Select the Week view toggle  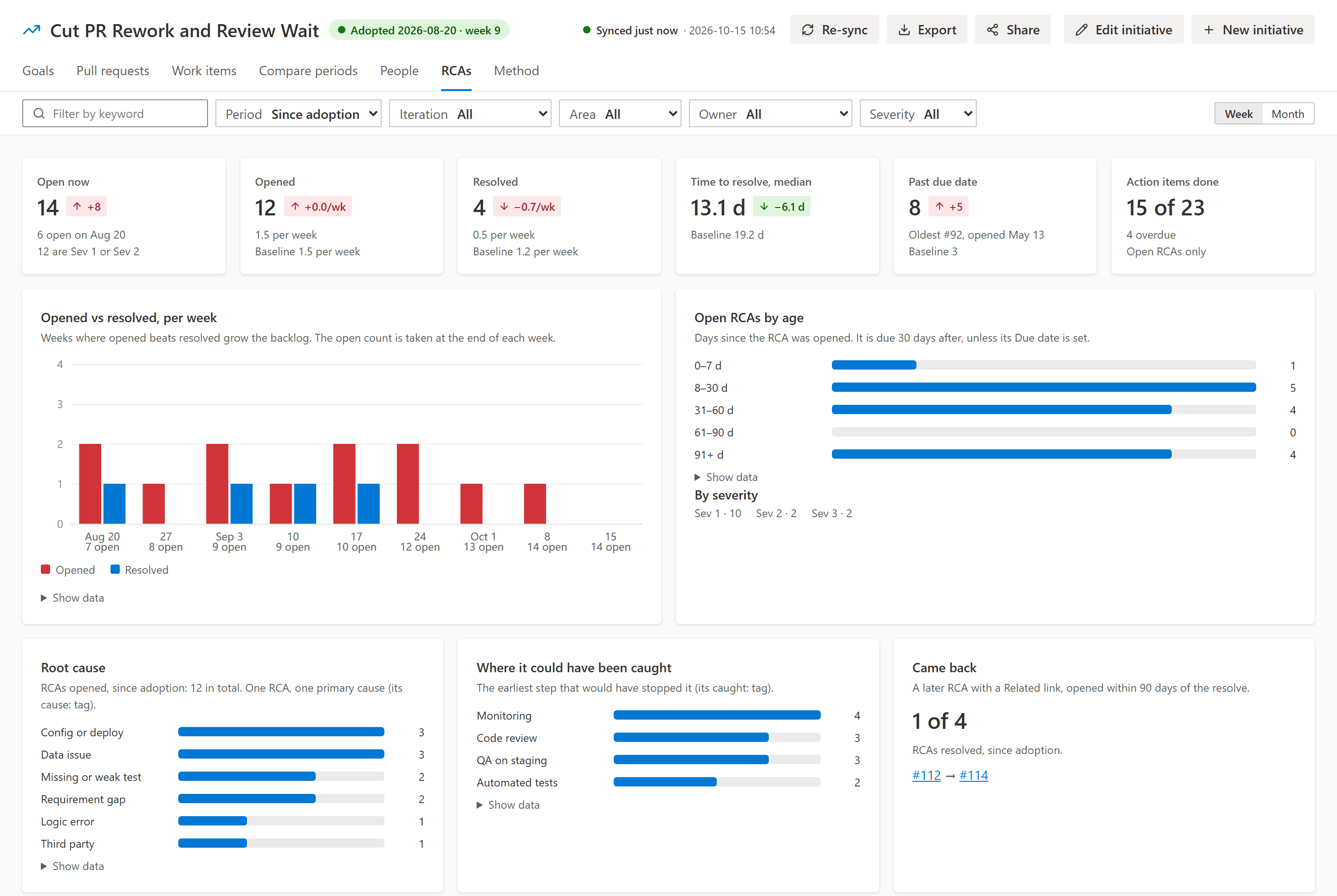pyautogui.click(x=1238, y=114)
